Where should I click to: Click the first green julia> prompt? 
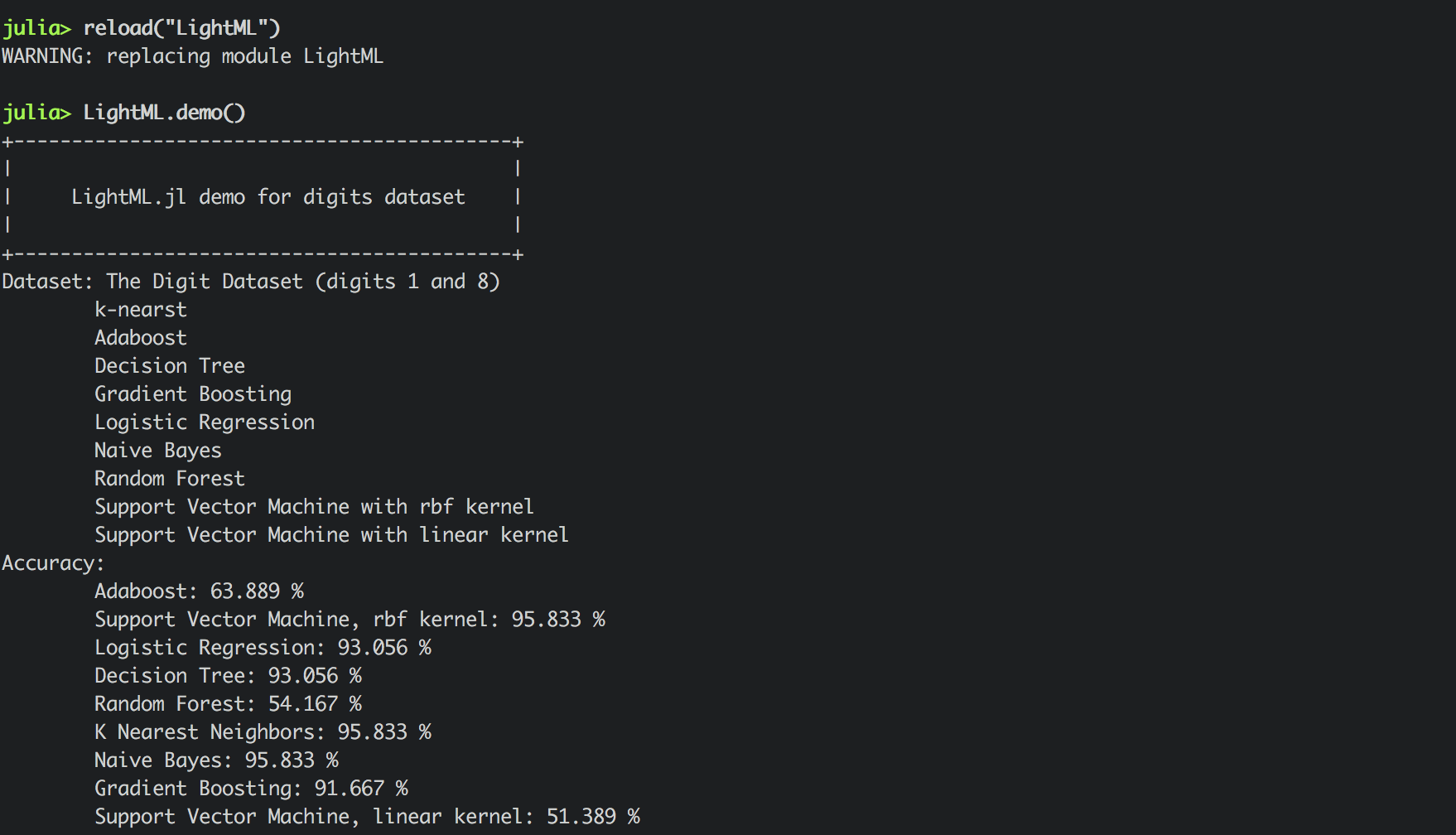click(x=37, y=29)
